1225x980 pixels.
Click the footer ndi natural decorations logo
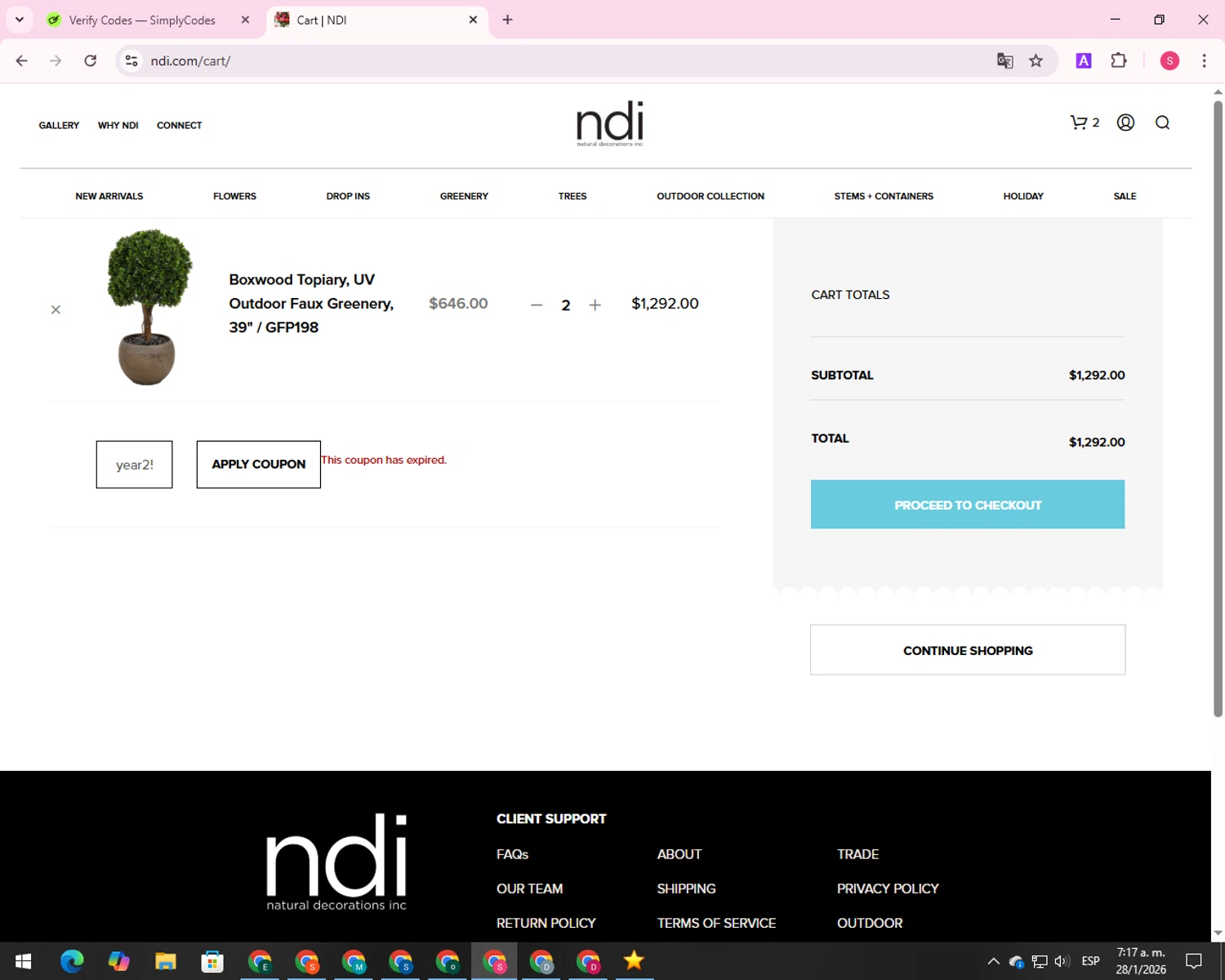(x=336, y=862)
